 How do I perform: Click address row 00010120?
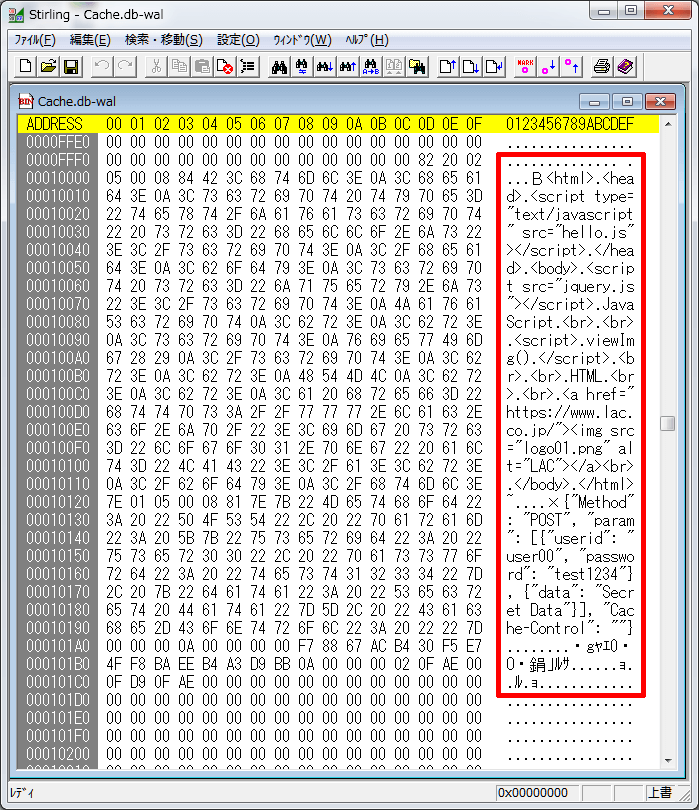(x=57, y=502)
